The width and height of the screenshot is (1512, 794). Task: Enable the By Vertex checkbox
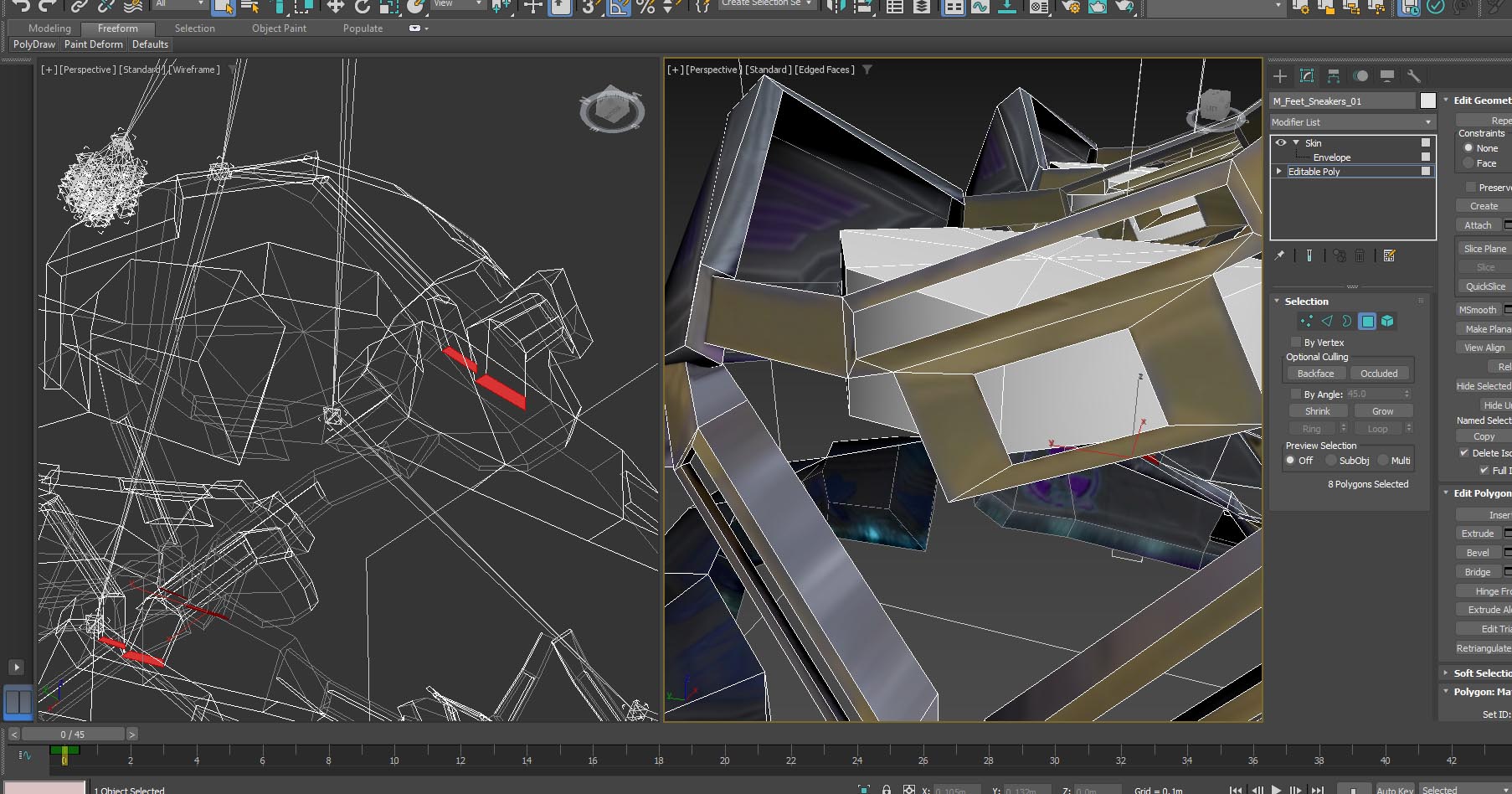click(1297, 343)
